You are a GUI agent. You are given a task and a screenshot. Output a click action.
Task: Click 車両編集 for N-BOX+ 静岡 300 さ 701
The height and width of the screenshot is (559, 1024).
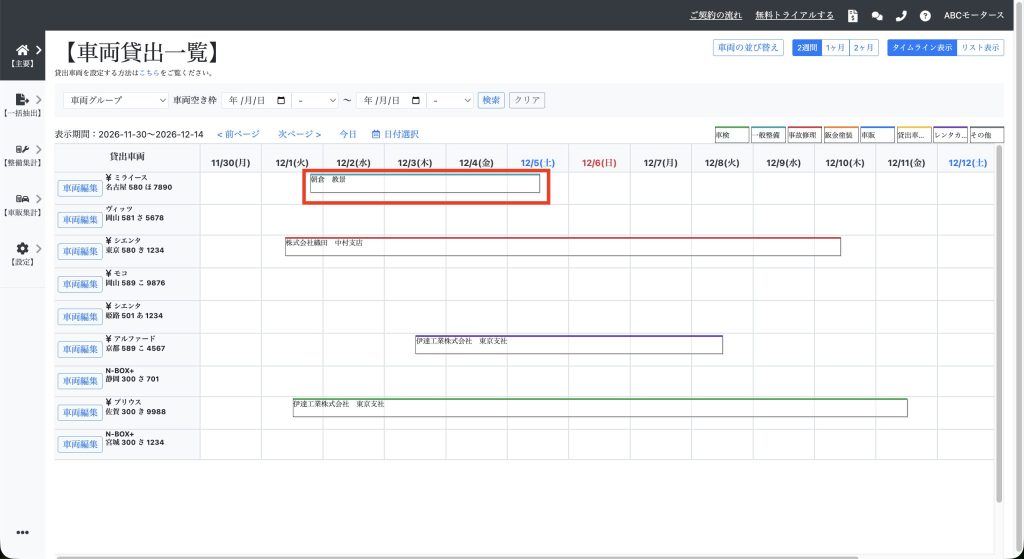coord(80,381)
